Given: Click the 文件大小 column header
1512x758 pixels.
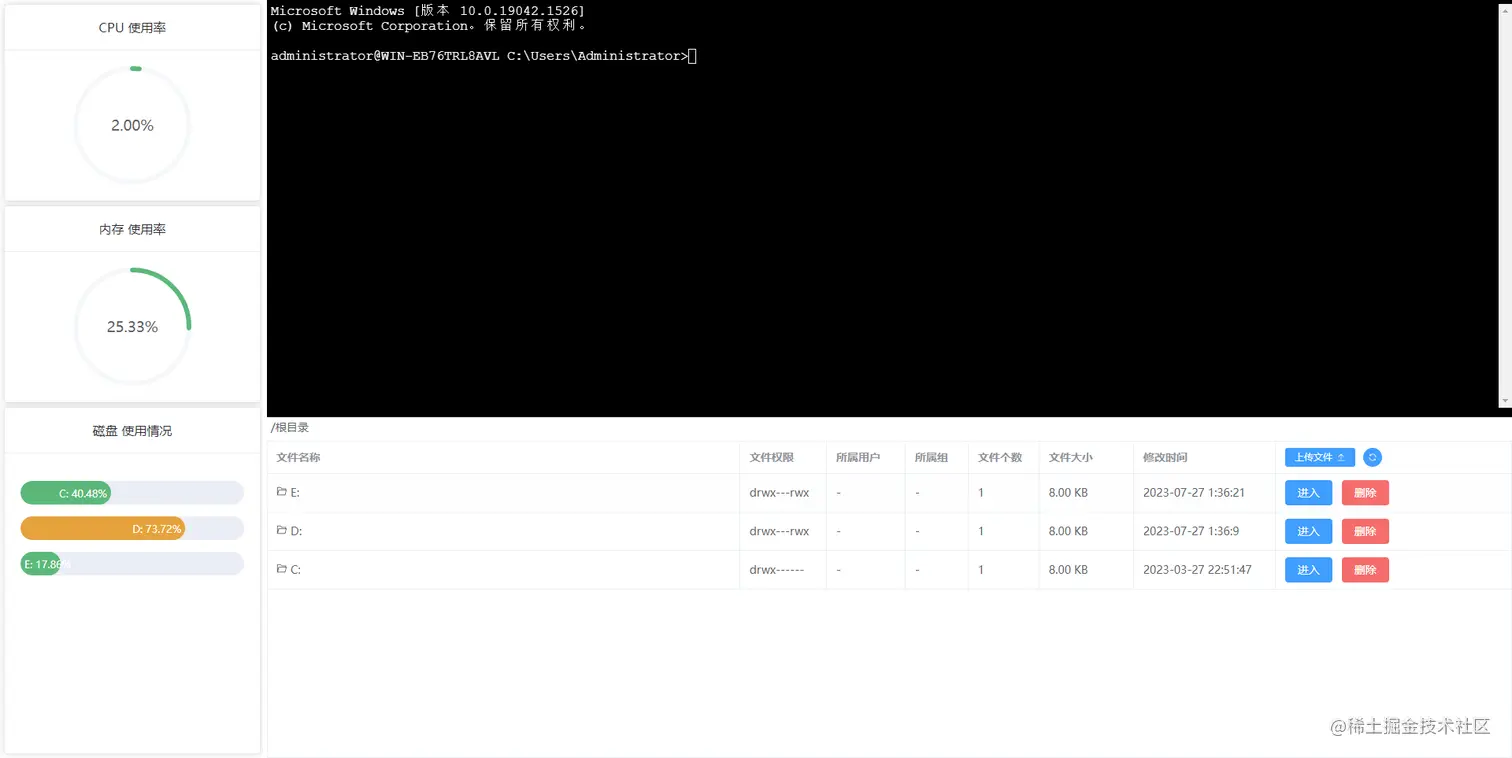Looking at the screenshot, I should [x=1071, y=457].
